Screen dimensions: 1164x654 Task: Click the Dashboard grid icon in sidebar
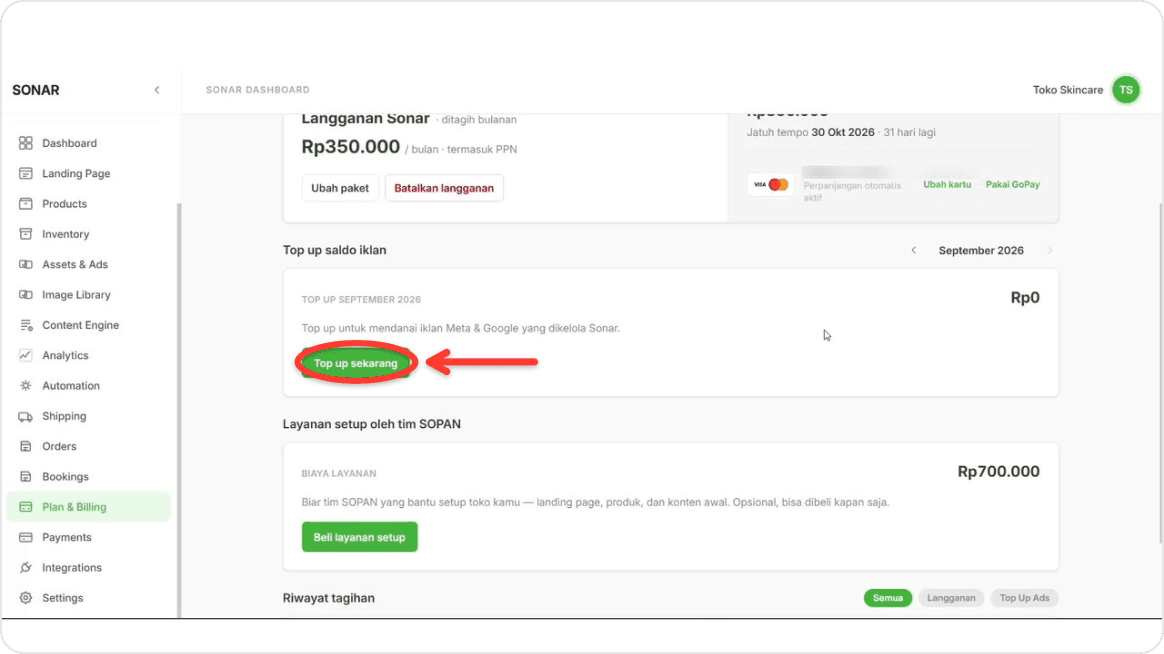(x=26, y=143)
